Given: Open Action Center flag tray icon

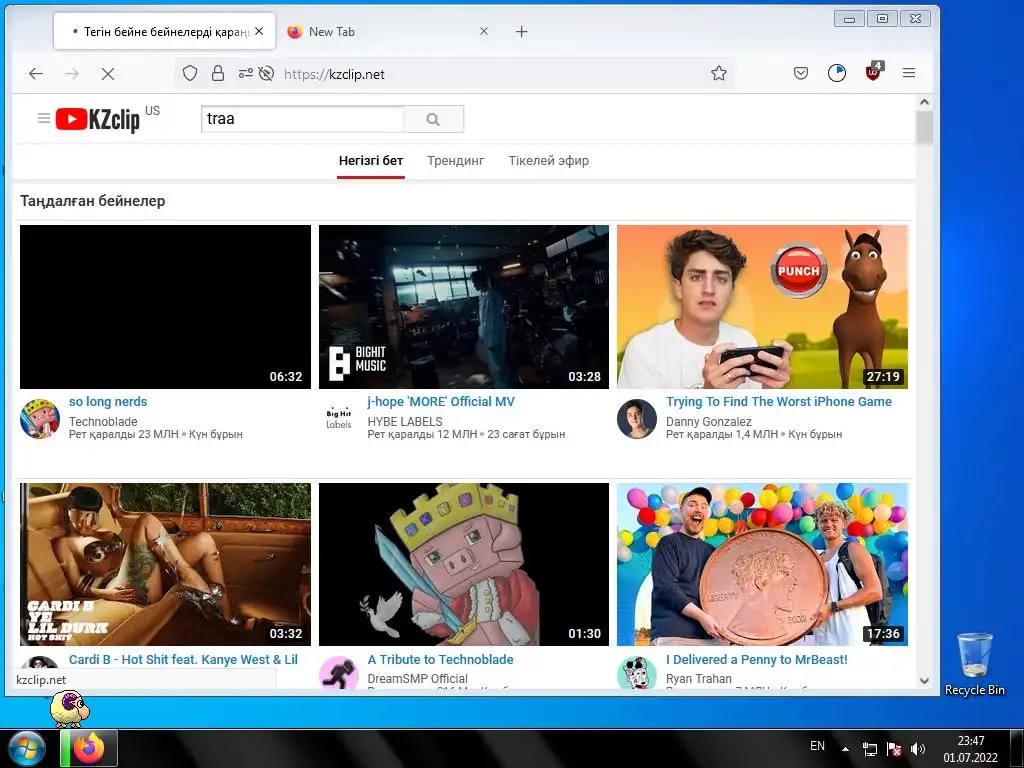Looking at the screenshot, I should pyautogui.click(x=894, y=749).
